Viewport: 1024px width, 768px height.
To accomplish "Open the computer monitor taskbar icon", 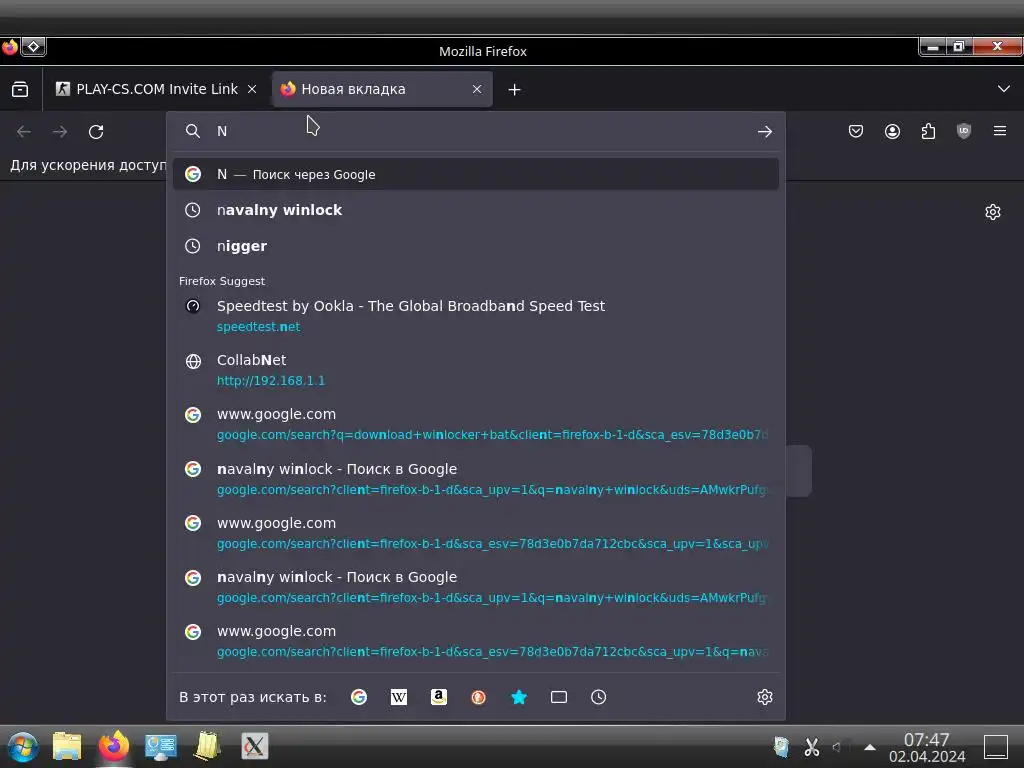I will [161, 746].
